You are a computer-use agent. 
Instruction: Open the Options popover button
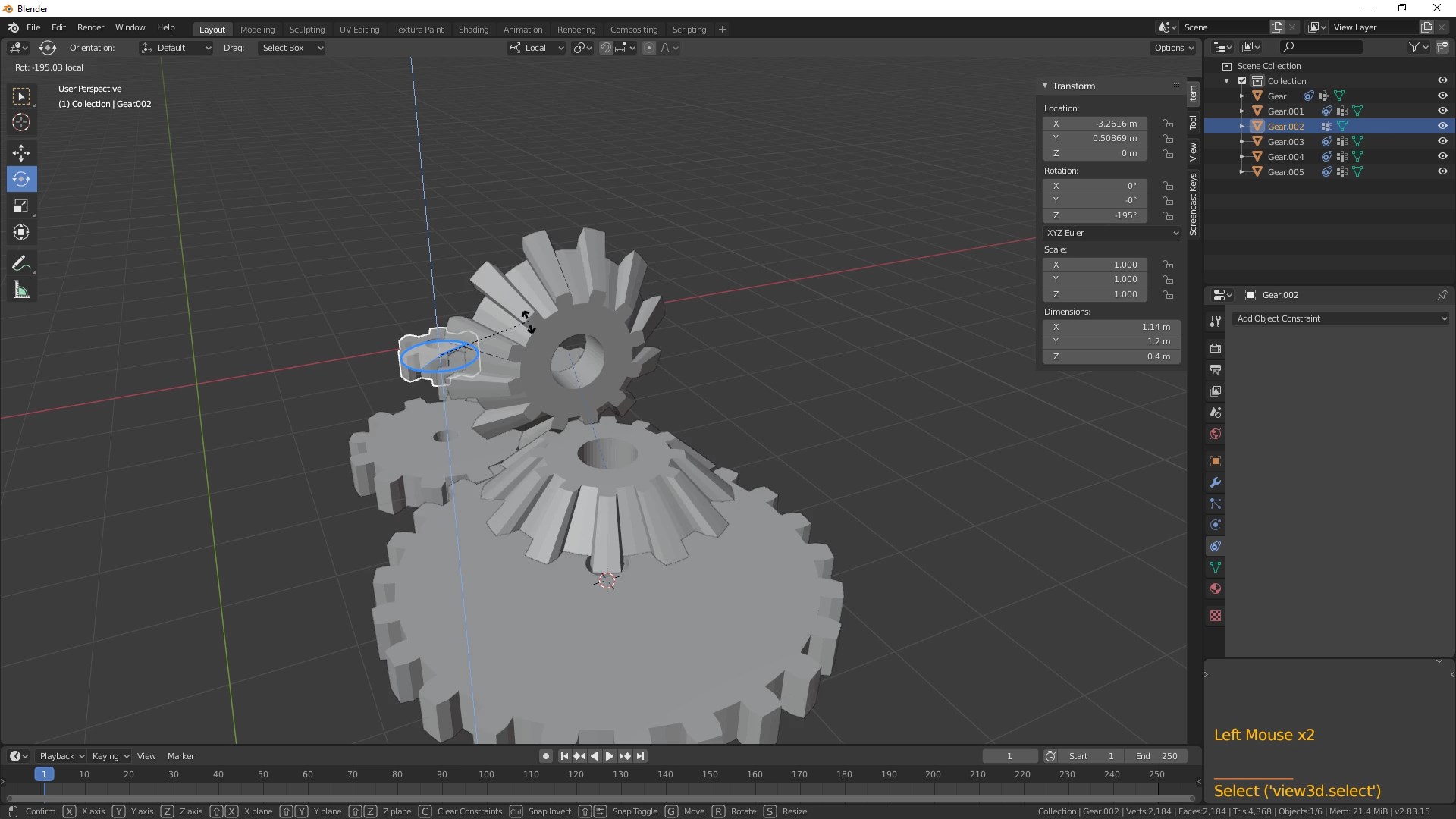click(1173, 48)
